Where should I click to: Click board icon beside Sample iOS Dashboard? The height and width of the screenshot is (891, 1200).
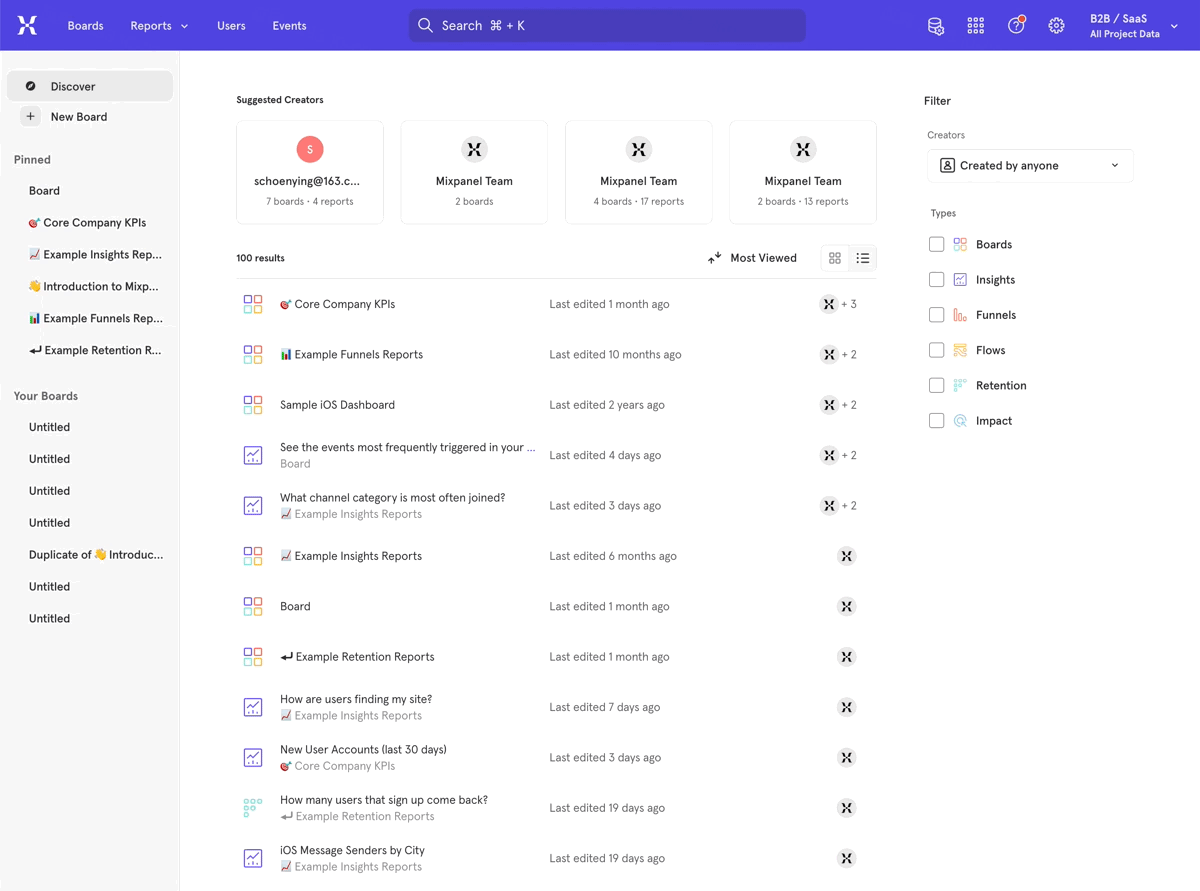(253, 405)
